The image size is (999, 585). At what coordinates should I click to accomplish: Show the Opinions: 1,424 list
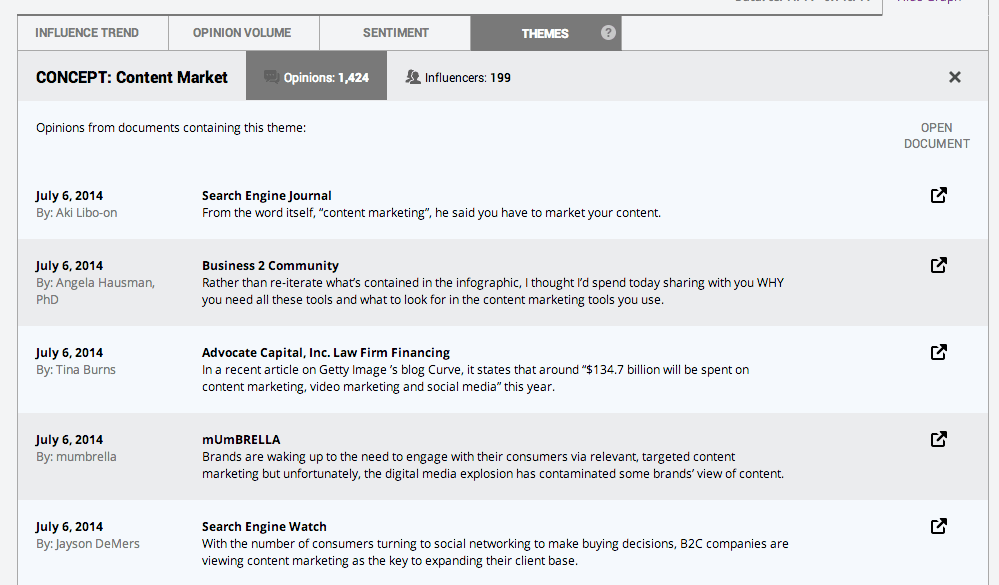pyautogui.click(x=316, y=77)
